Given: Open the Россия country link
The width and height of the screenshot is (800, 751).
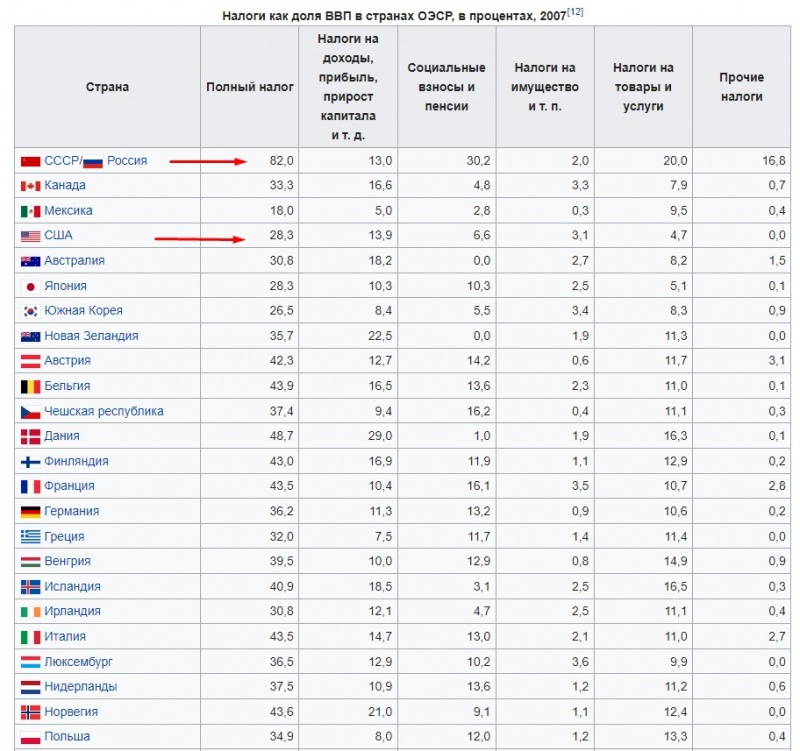Looking at the screenshot, I should click(127, 161).
